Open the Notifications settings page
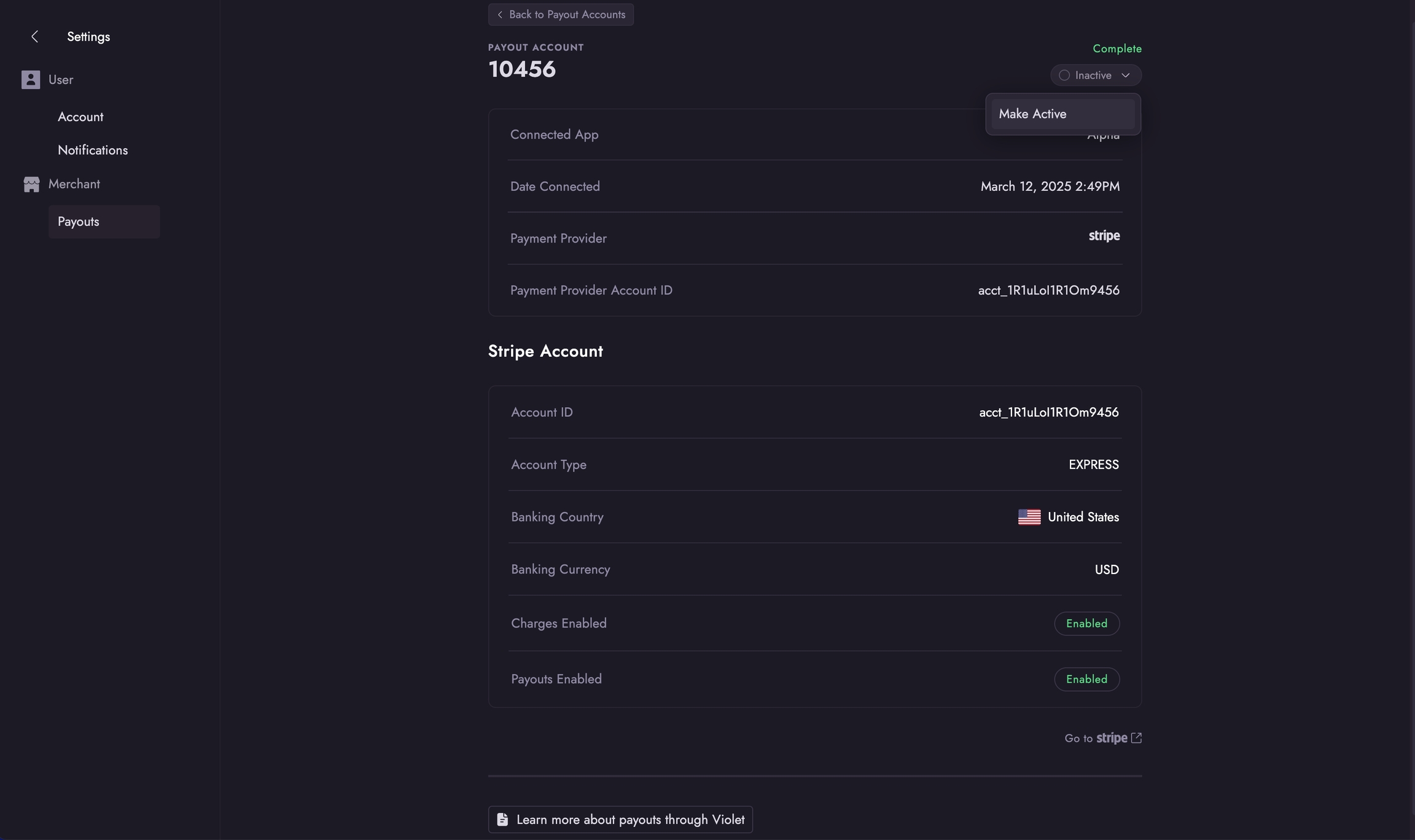 point(93,150)
